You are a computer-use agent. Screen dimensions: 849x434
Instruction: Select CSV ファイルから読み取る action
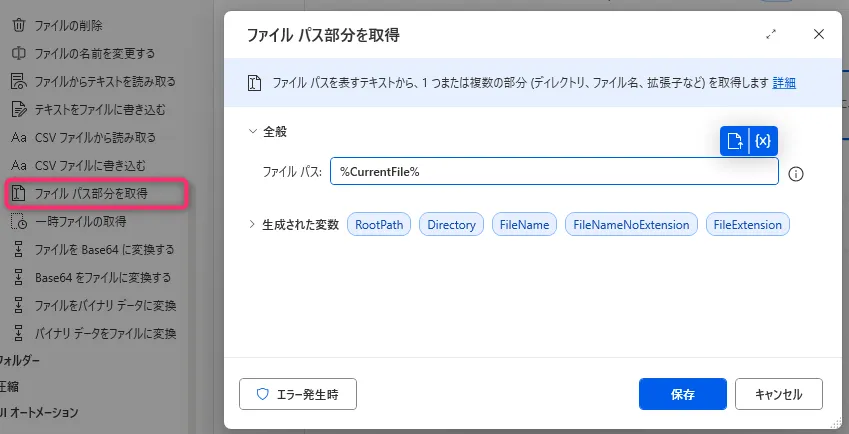(x=94, y=137)
